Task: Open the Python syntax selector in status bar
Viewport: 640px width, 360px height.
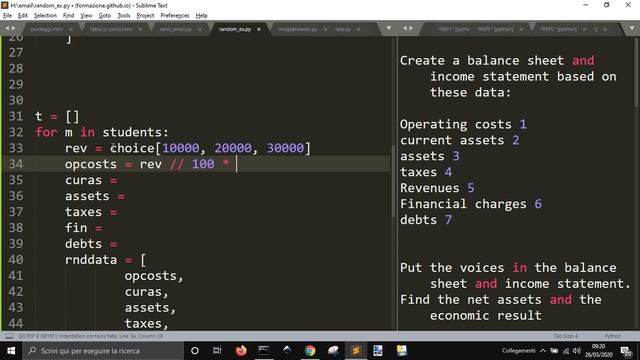Action: (x=612, y=336)
